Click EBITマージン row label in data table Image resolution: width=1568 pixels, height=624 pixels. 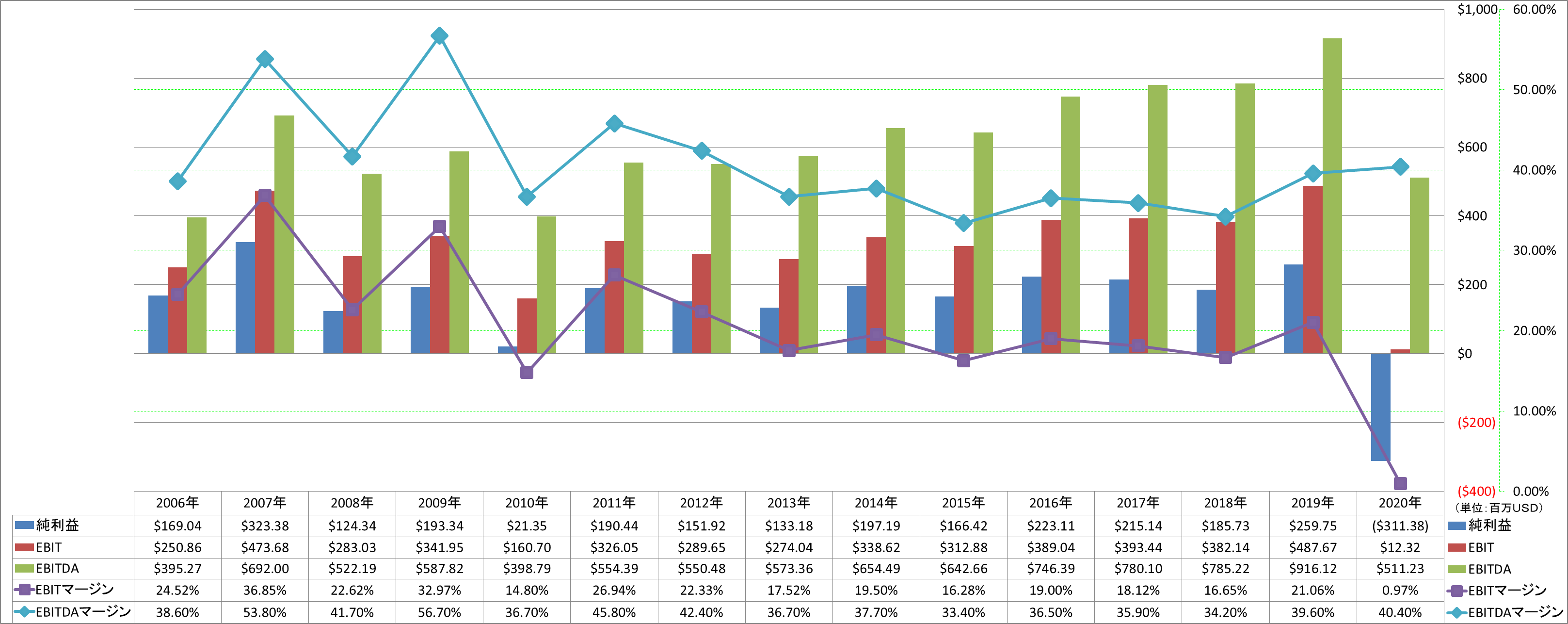click(x=64, y=590)
